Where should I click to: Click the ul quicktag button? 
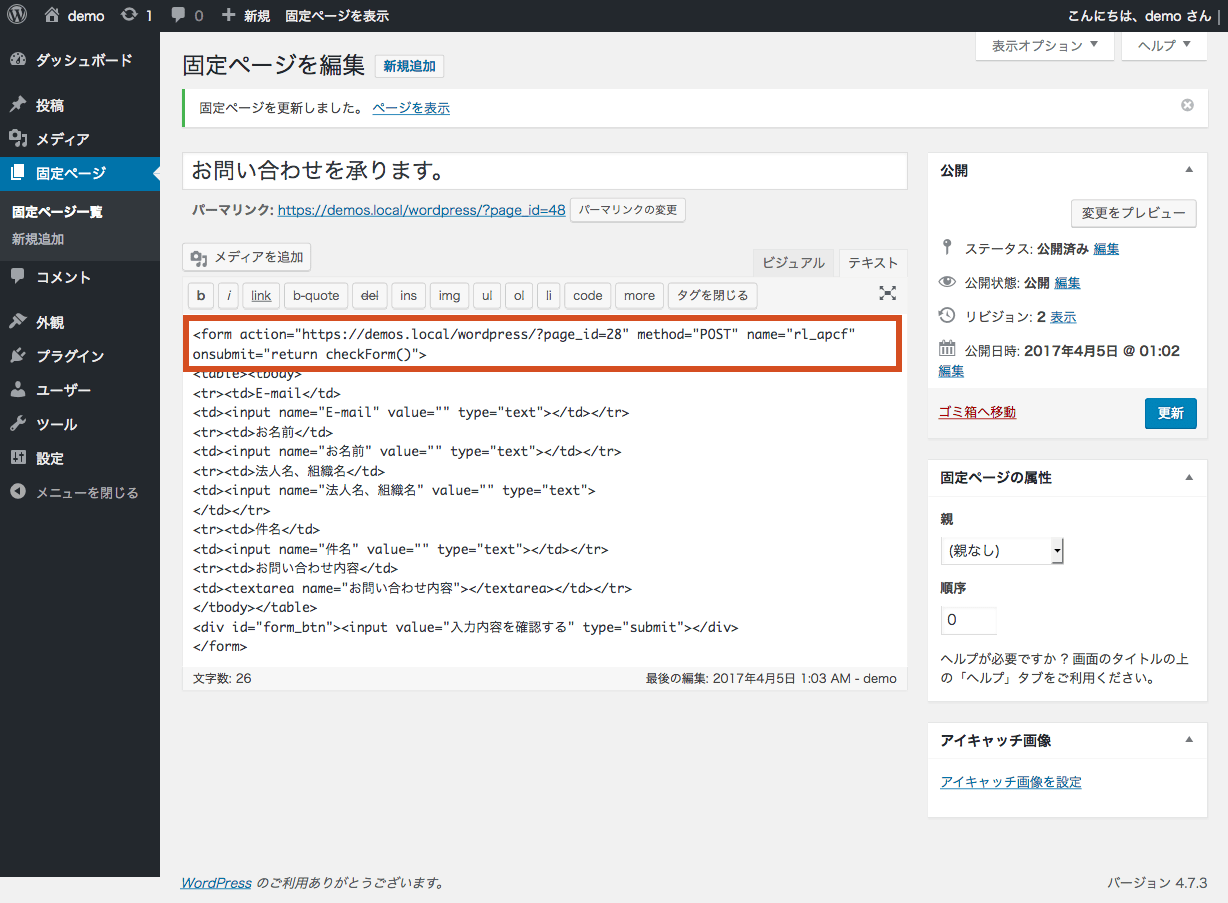[x=486, y=295]
